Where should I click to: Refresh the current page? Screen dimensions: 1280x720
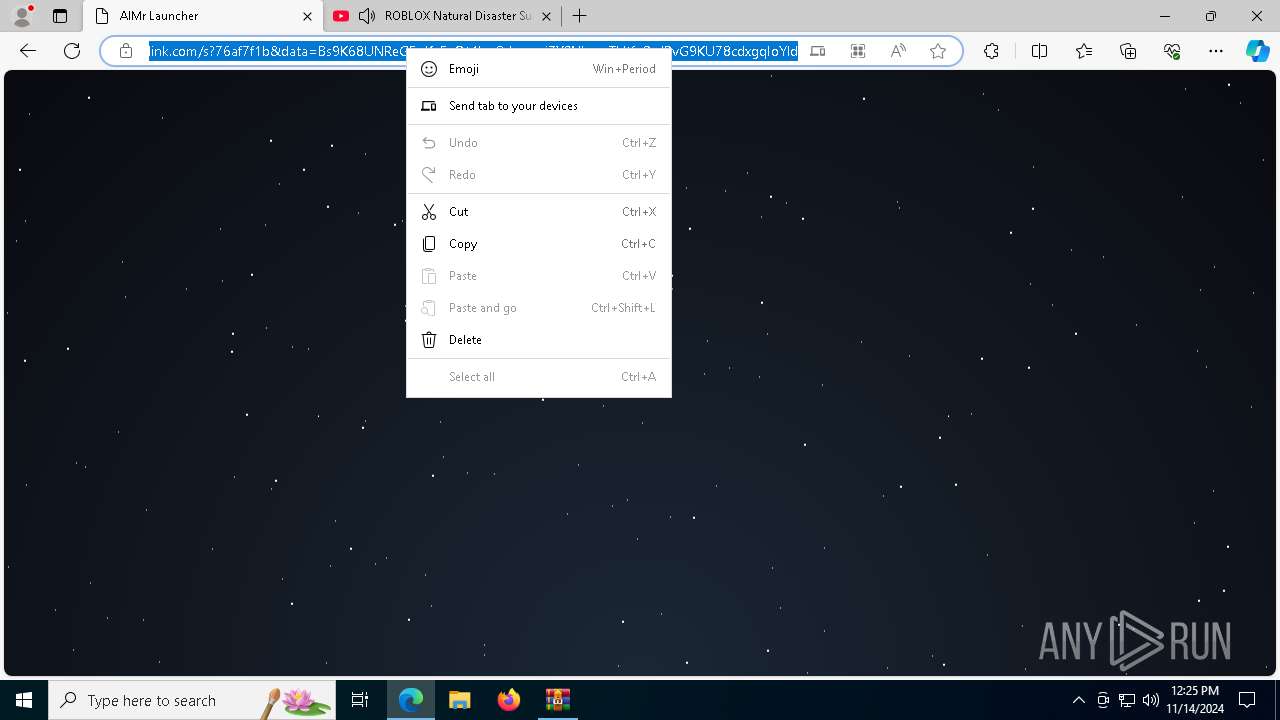(72, 51)
